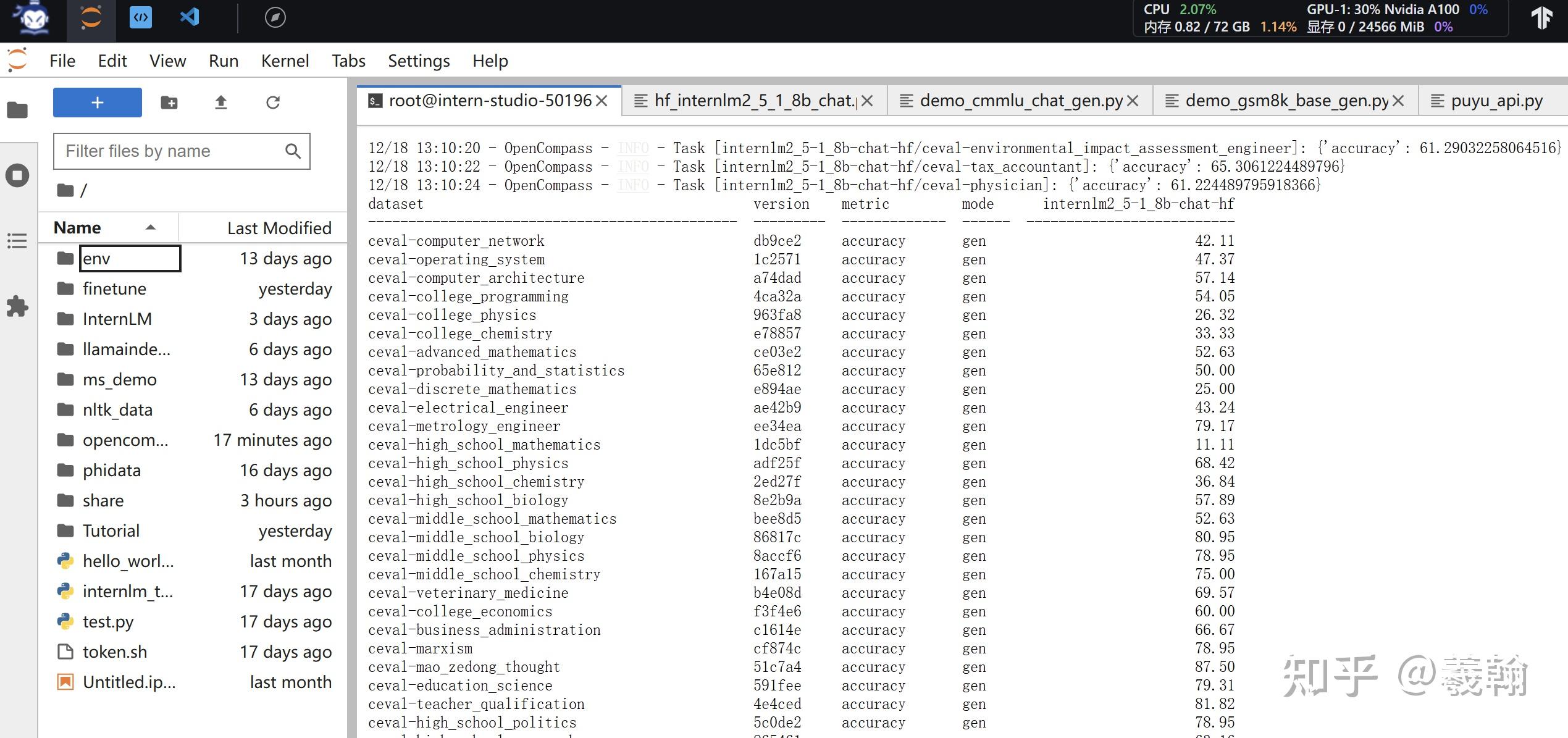1568x738 pixels.
Task: Switch to demo_cmmlu_chat_gen.py tab
Action: point(1020,101)
